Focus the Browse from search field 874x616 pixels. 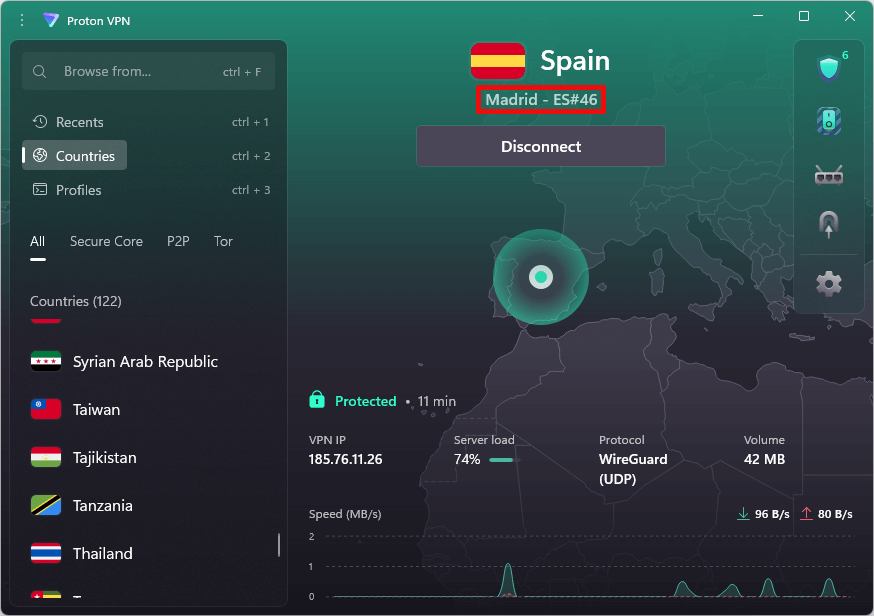(x=148, y=71)
